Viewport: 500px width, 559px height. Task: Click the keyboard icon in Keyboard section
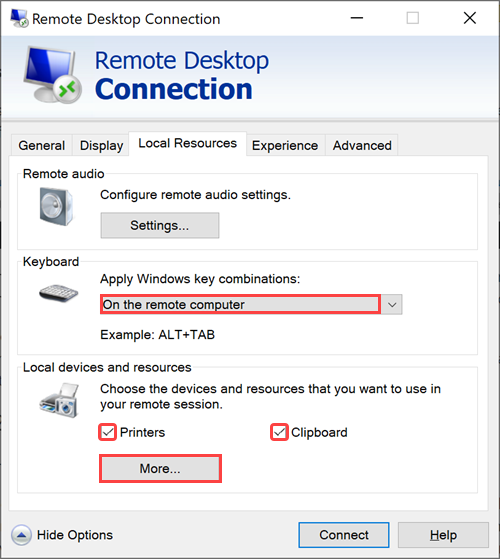(x=58, y=293)
